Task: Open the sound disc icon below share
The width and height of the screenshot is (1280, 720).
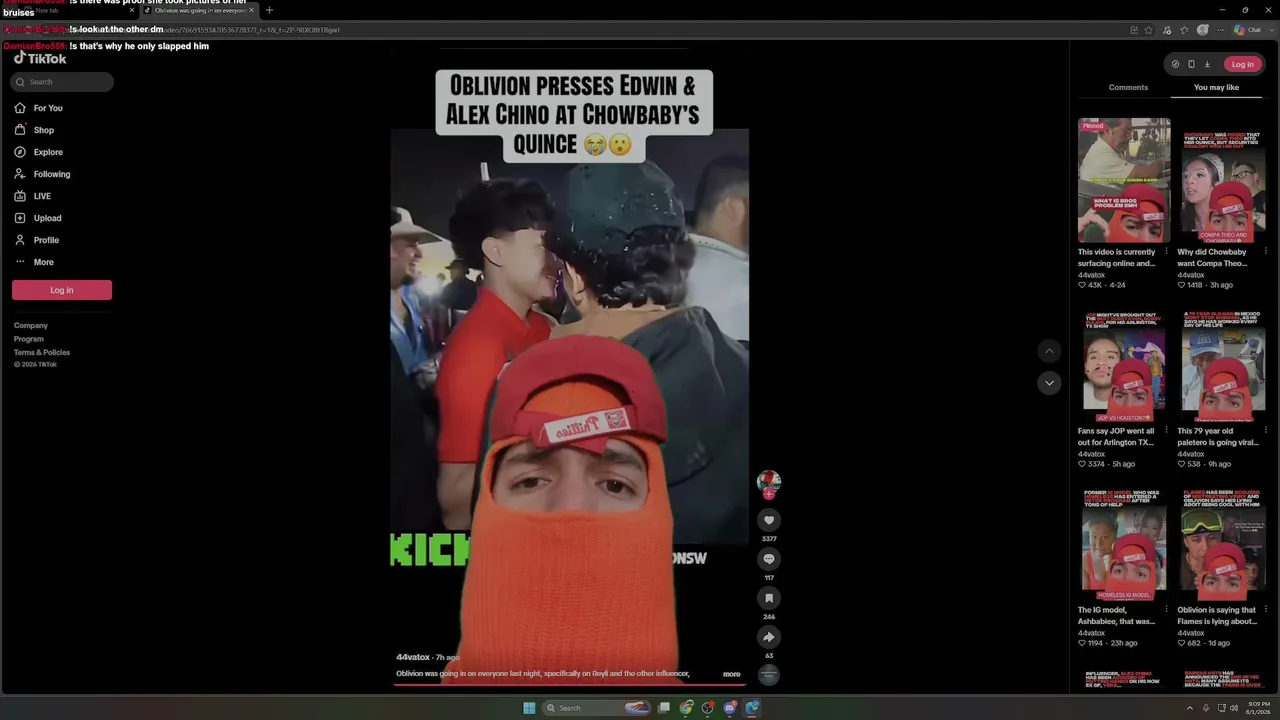Action: click(769, 675)
